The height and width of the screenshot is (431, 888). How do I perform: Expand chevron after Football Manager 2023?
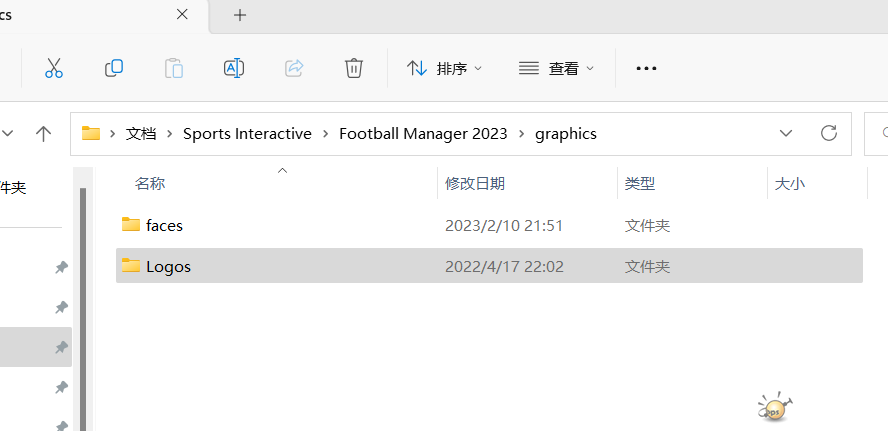point(521,134)
